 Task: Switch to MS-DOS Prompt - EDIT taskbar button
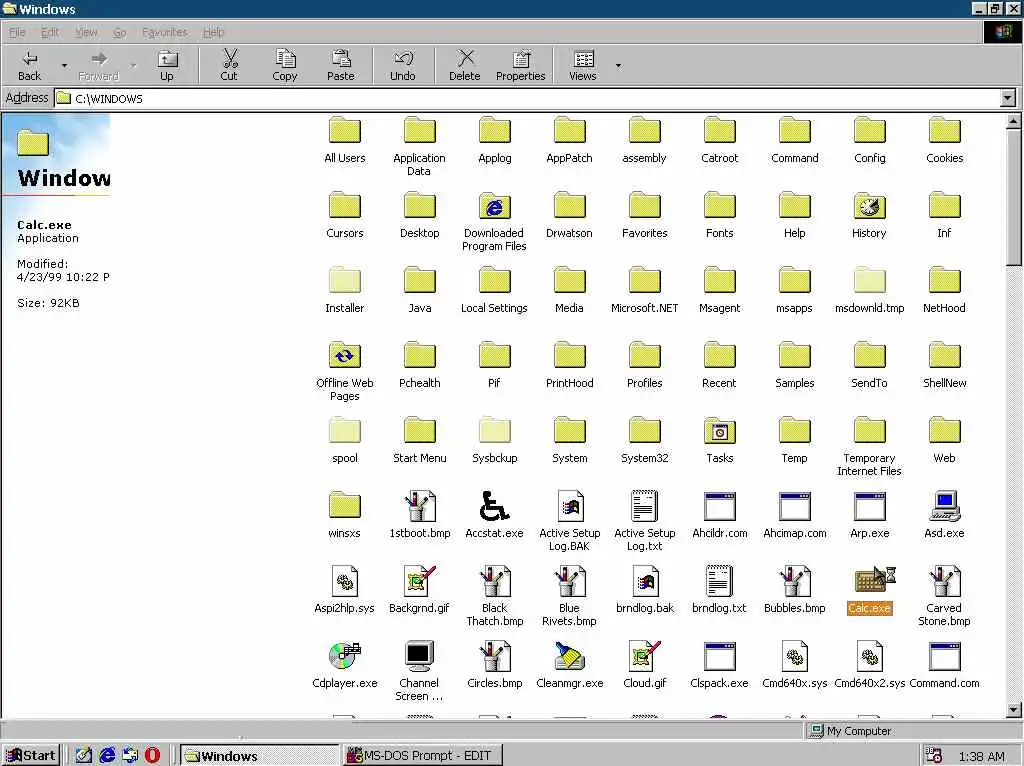point(423,756)
